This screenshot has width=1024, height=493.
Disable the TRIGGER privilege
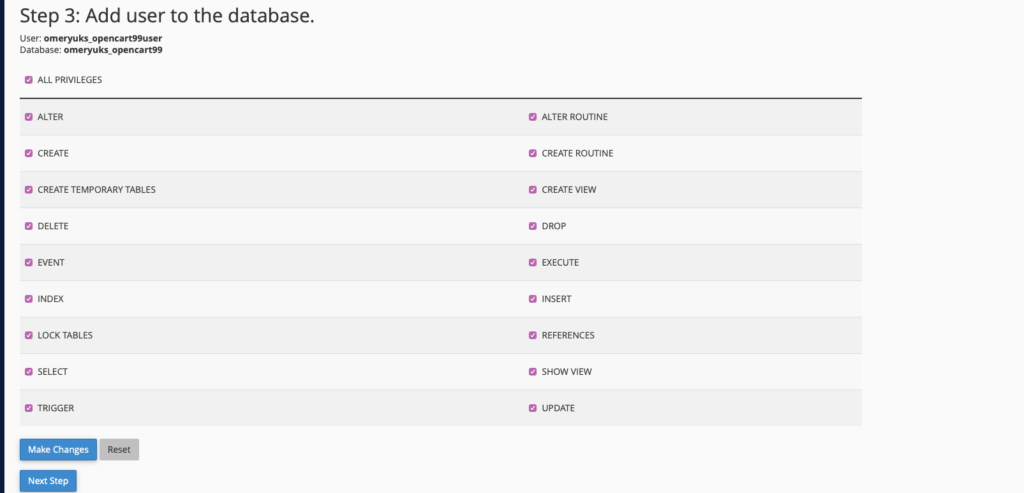coord(29,408)
